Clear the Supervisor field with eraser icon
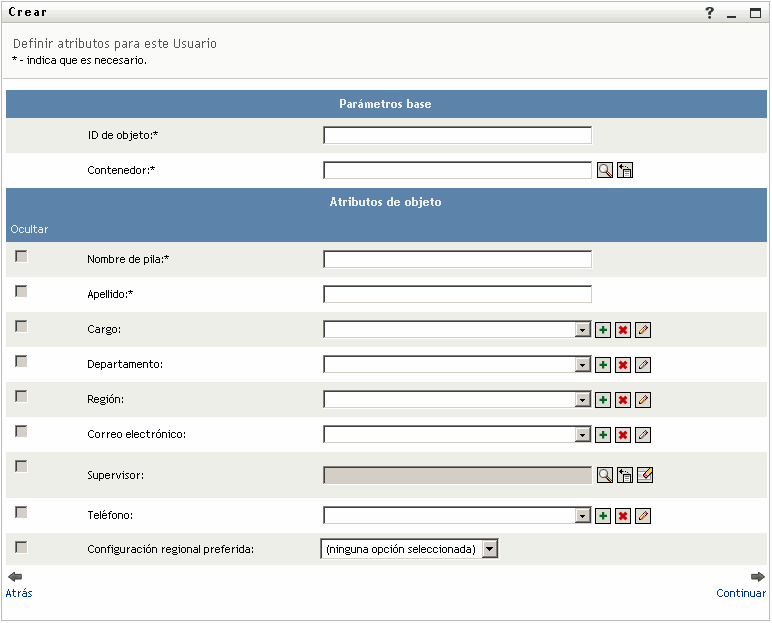The image size is (772, 623). click(x=645, y=475)
